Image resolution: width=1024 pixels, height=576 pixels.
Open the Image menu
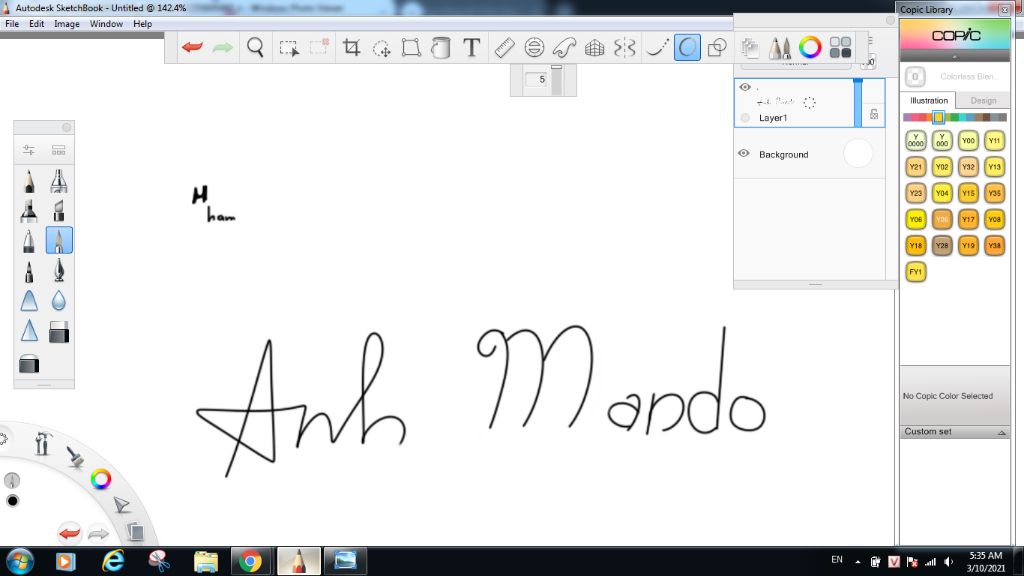pos(67,24)
